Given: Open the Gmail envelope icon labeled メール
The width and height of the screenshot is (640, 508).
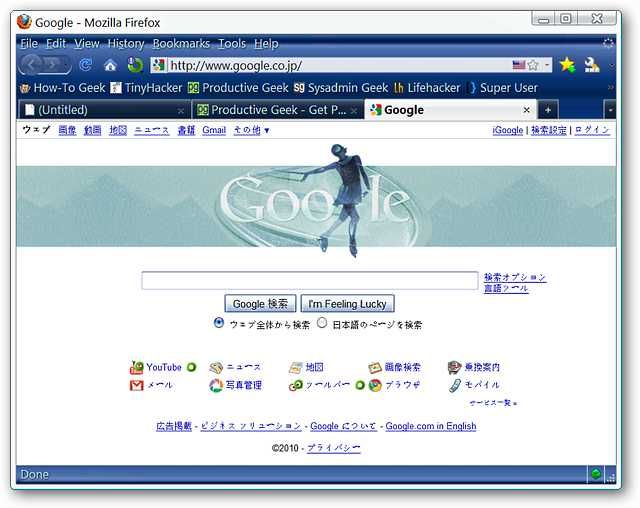Looking at the screenshot, I should click(x=136, y=385).
